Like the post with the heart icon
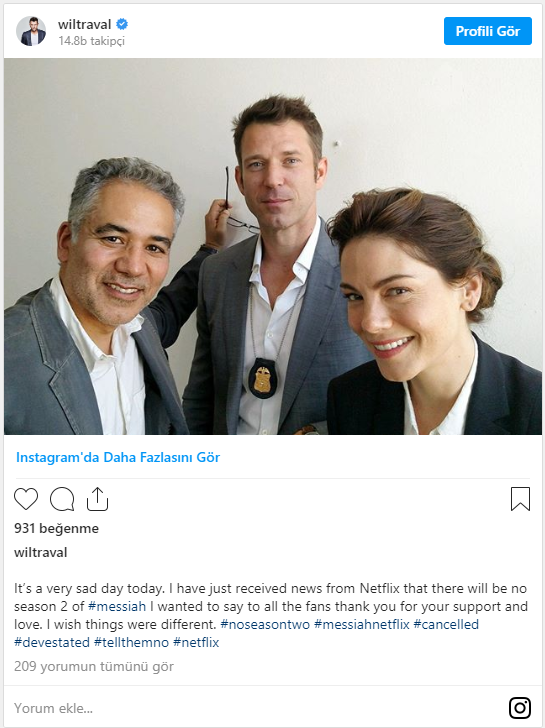Screen dimensions: 545x728 pos(26,499)
